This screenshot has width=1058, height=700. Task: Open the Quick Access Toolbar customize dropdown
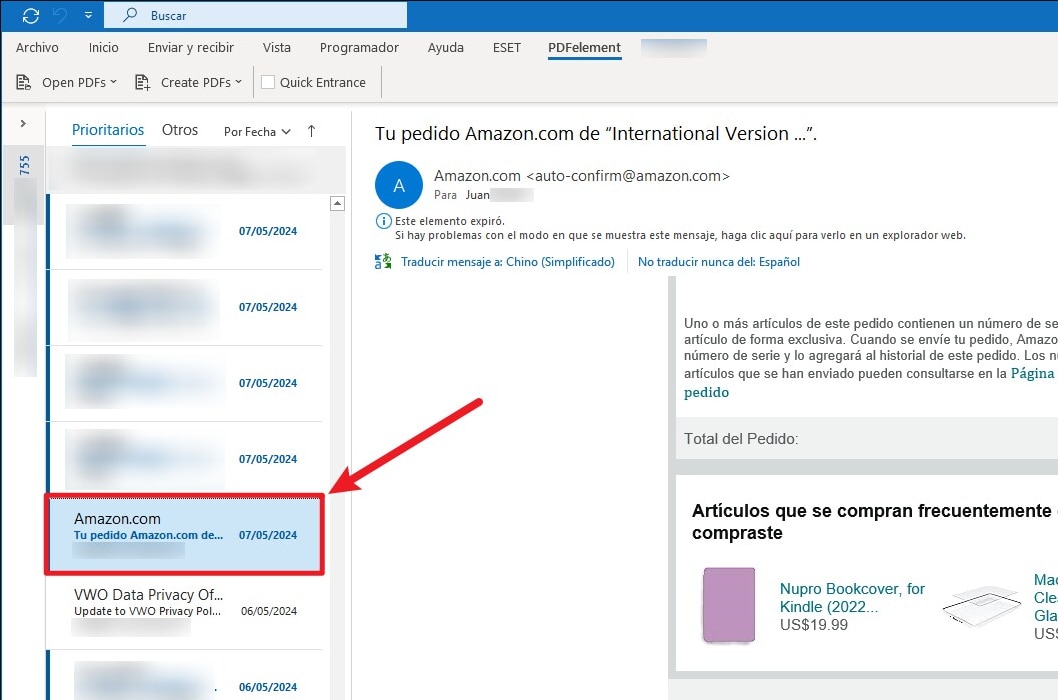pyautogui.click(x=88, y=15)
